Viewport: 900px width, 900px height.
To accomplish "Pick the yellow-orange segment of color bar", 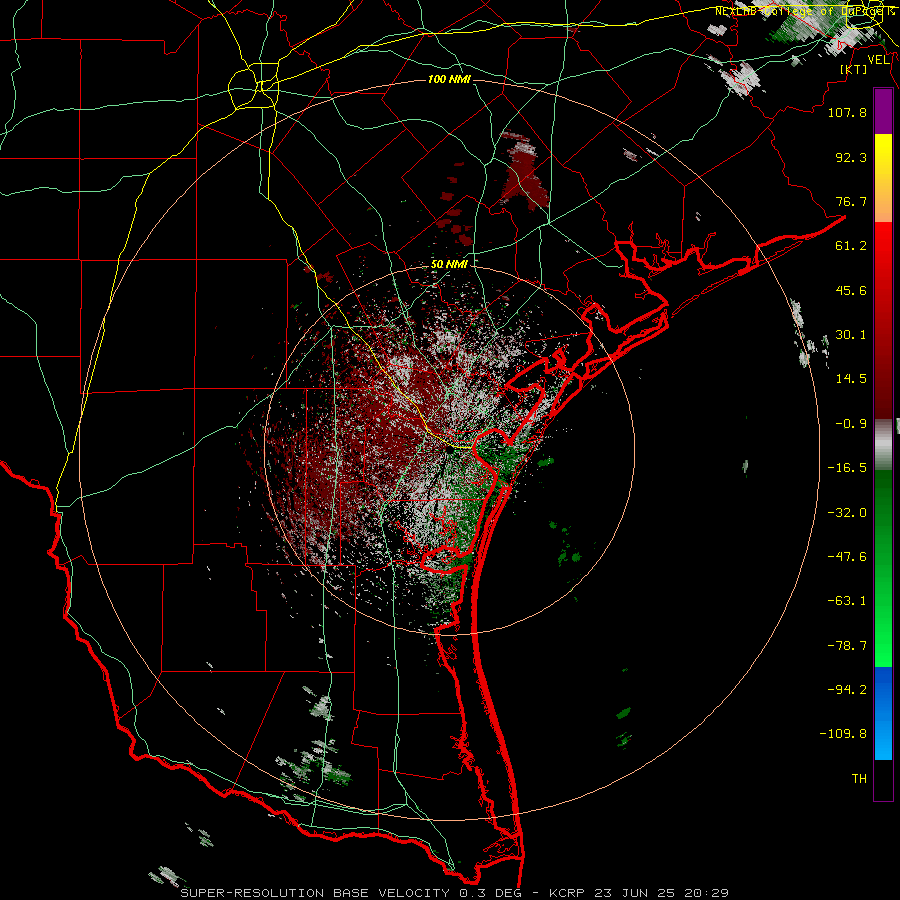I will pos(883,178).
